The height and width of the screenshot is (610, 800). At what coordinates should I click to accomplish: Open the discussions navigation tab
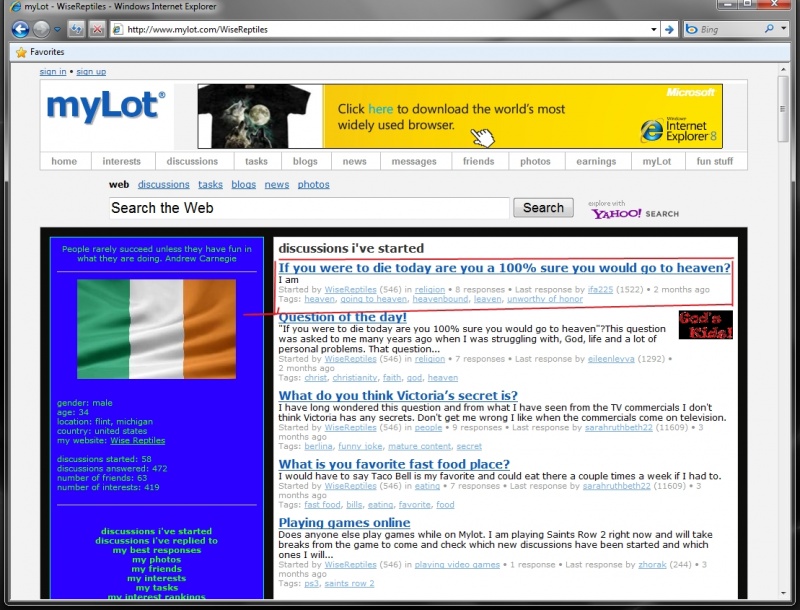pos(192,161)
